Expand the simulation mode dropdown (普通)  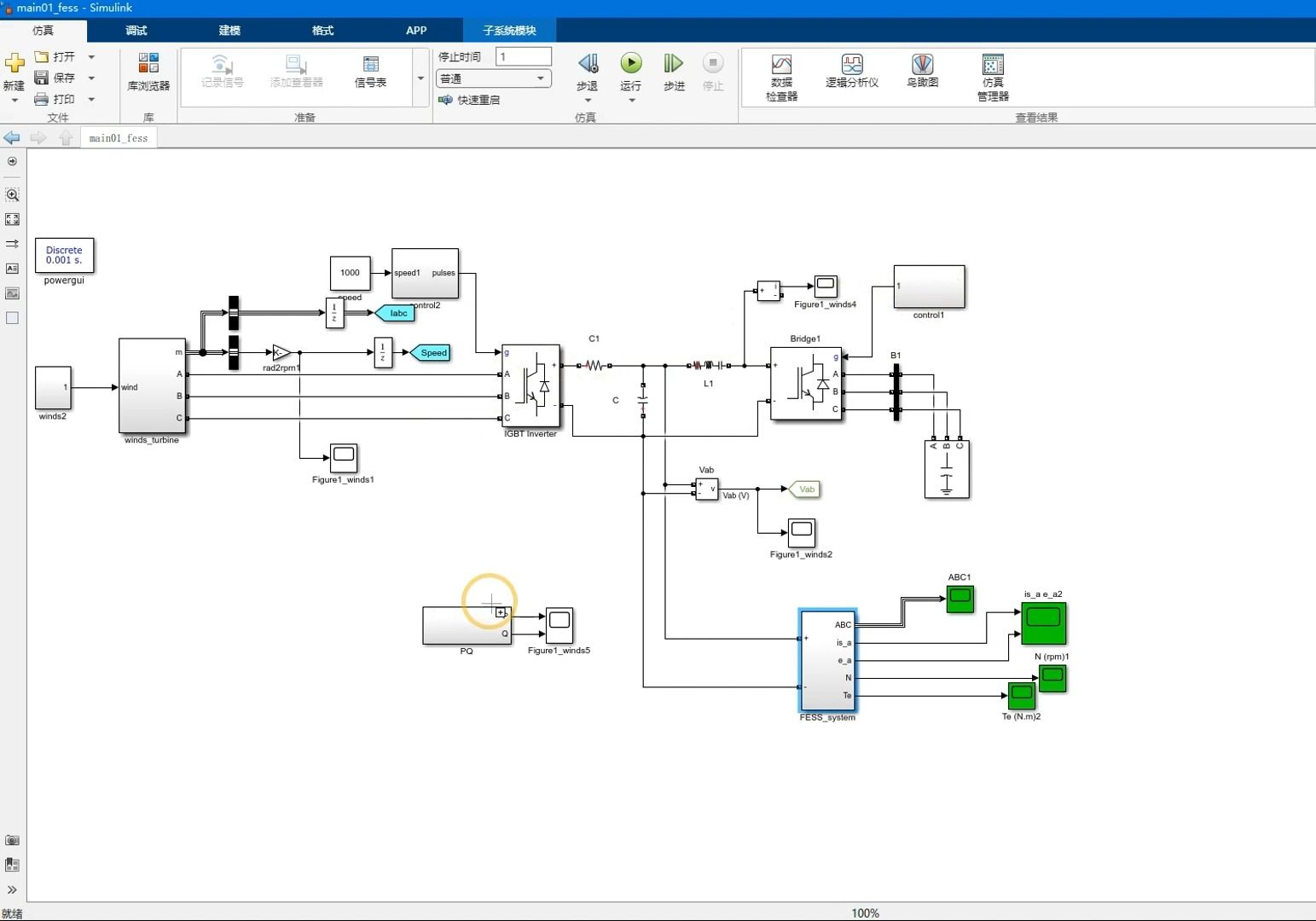pos(494,78)
